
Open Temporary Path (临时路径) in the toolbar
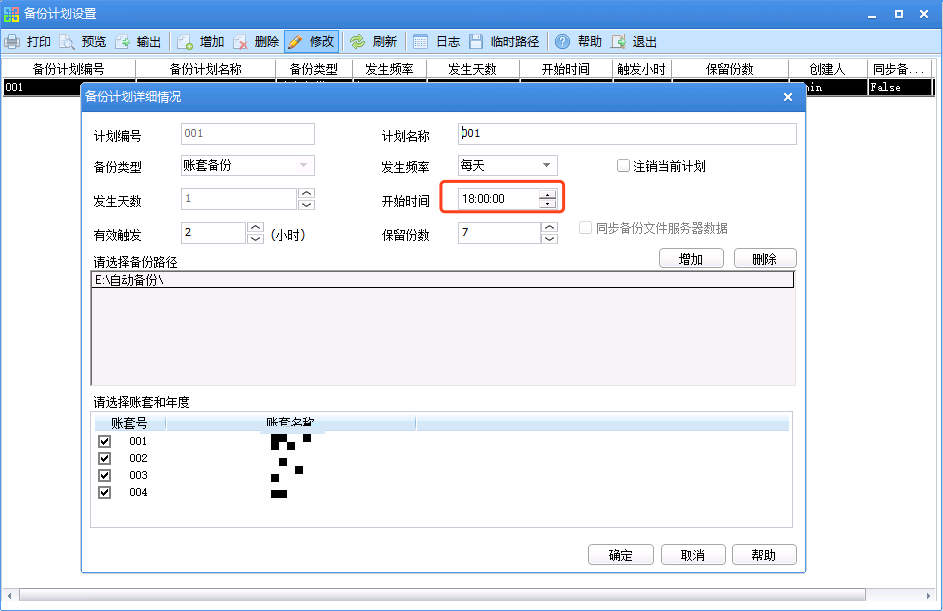pyautogui.click(x=476, y=42)
